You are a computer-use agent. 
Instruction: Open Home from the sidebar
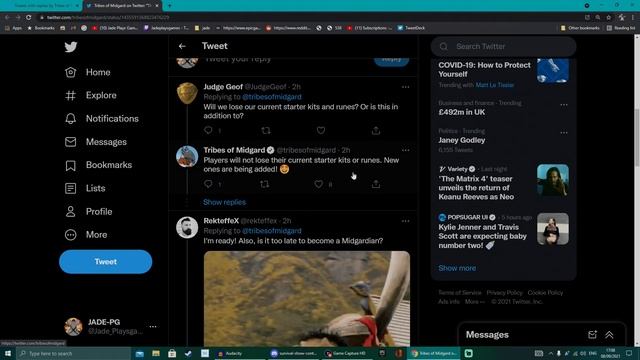tap(88, 72)
